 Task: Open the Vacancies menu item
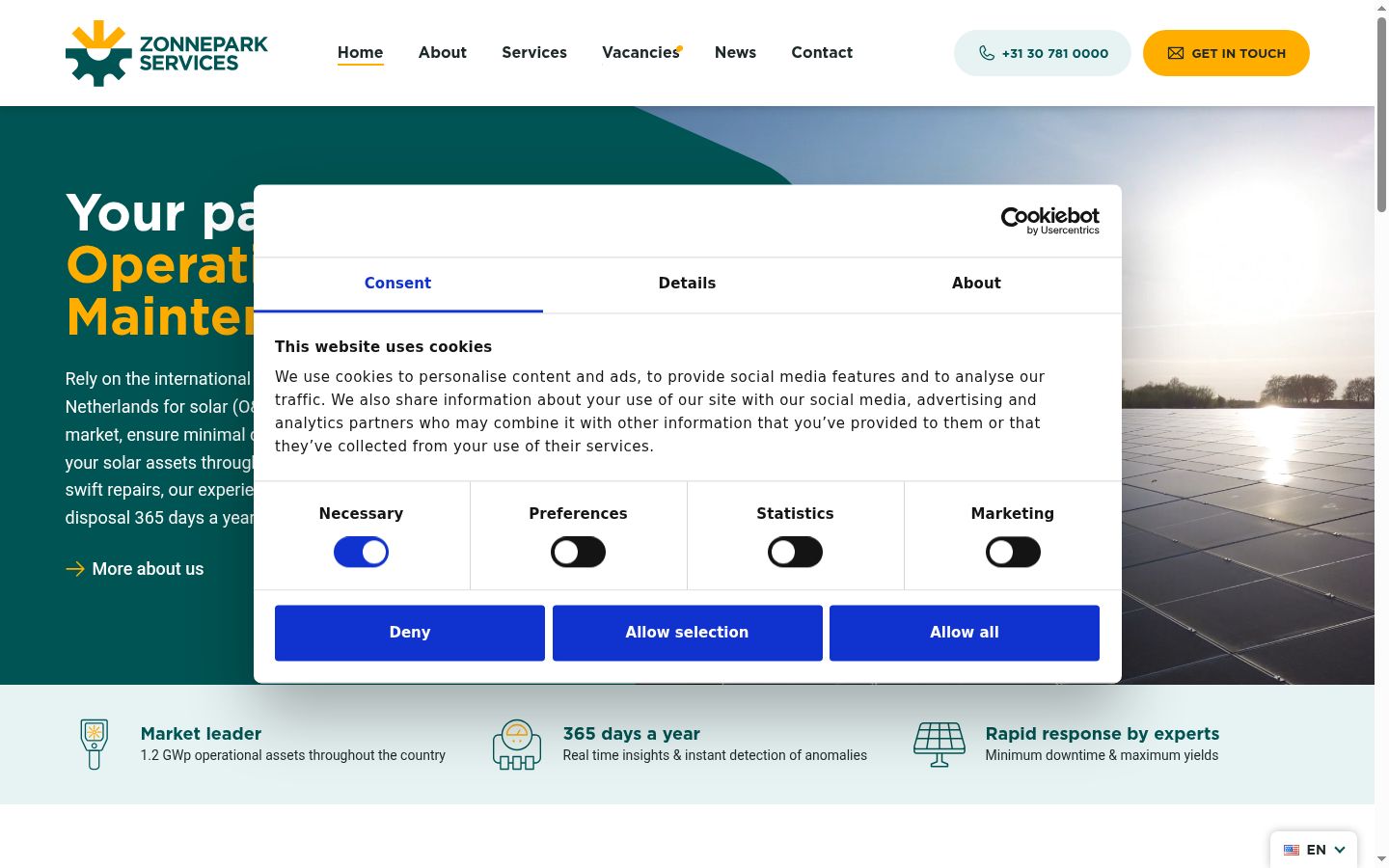pyautogui.click(x=640, y=52)
